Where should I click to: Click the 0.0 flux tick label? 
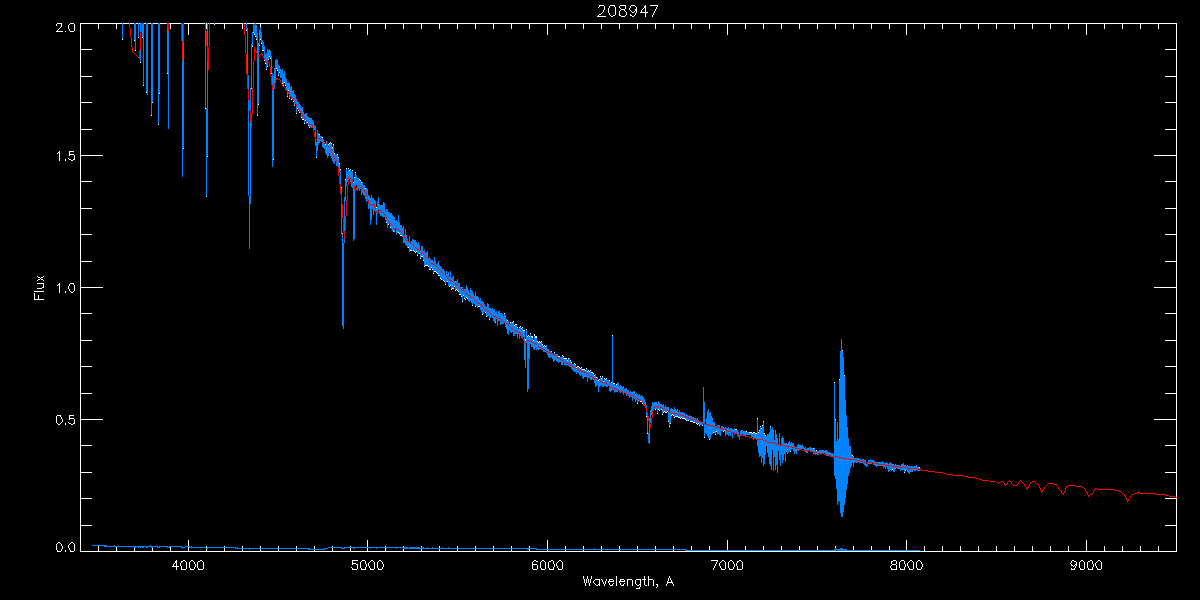click(64, 547)
